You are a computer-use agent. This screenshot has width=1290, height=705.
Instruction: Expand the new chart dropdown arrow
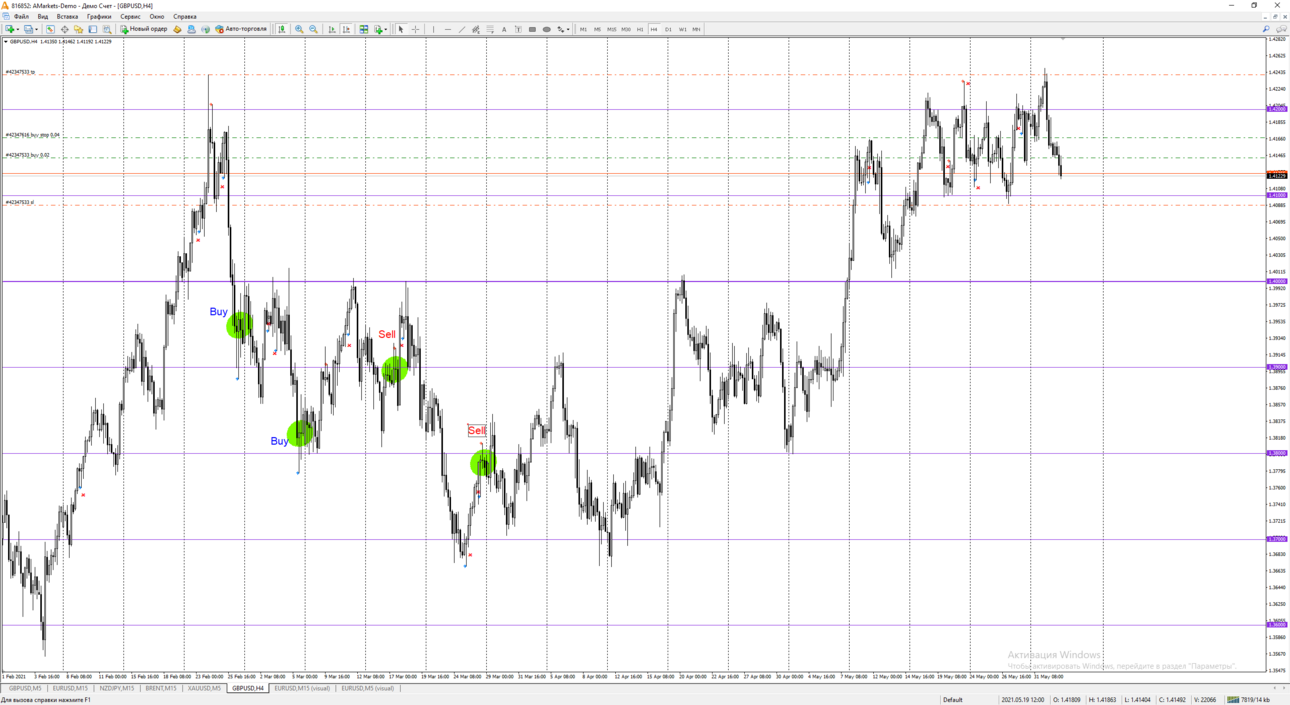[18, 29]
